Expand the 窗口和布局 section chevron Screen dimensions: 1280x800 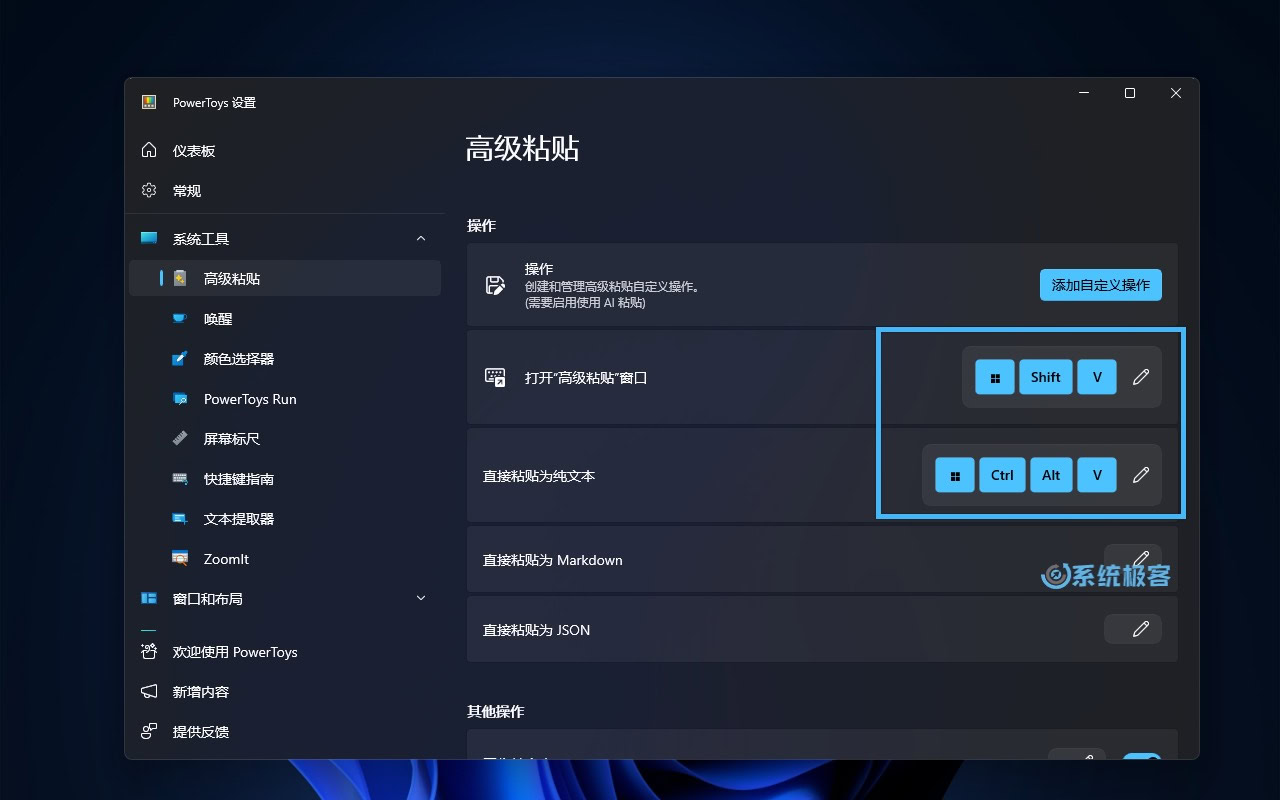(x=421, y=598)
